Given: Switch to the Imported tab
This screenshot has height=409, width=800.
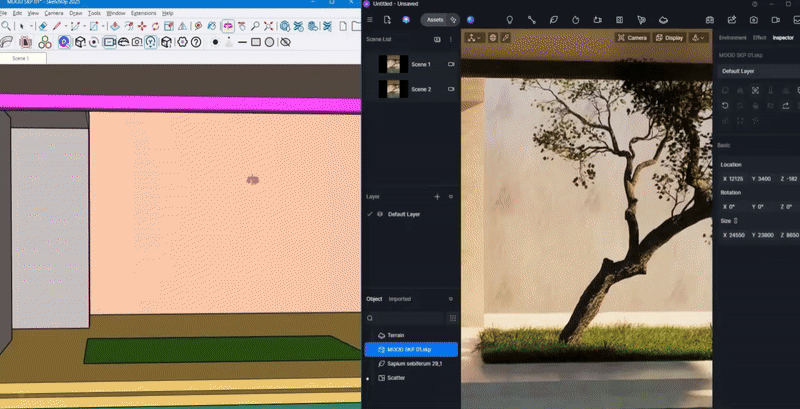Looking at the screenshot, I should tap(399, 299).
